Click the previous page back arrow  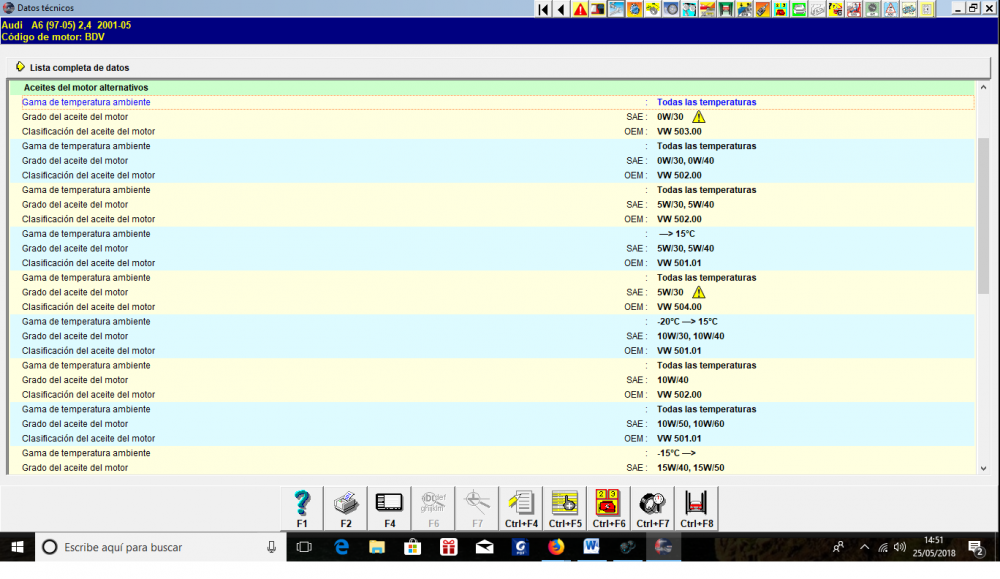point(561,9)
